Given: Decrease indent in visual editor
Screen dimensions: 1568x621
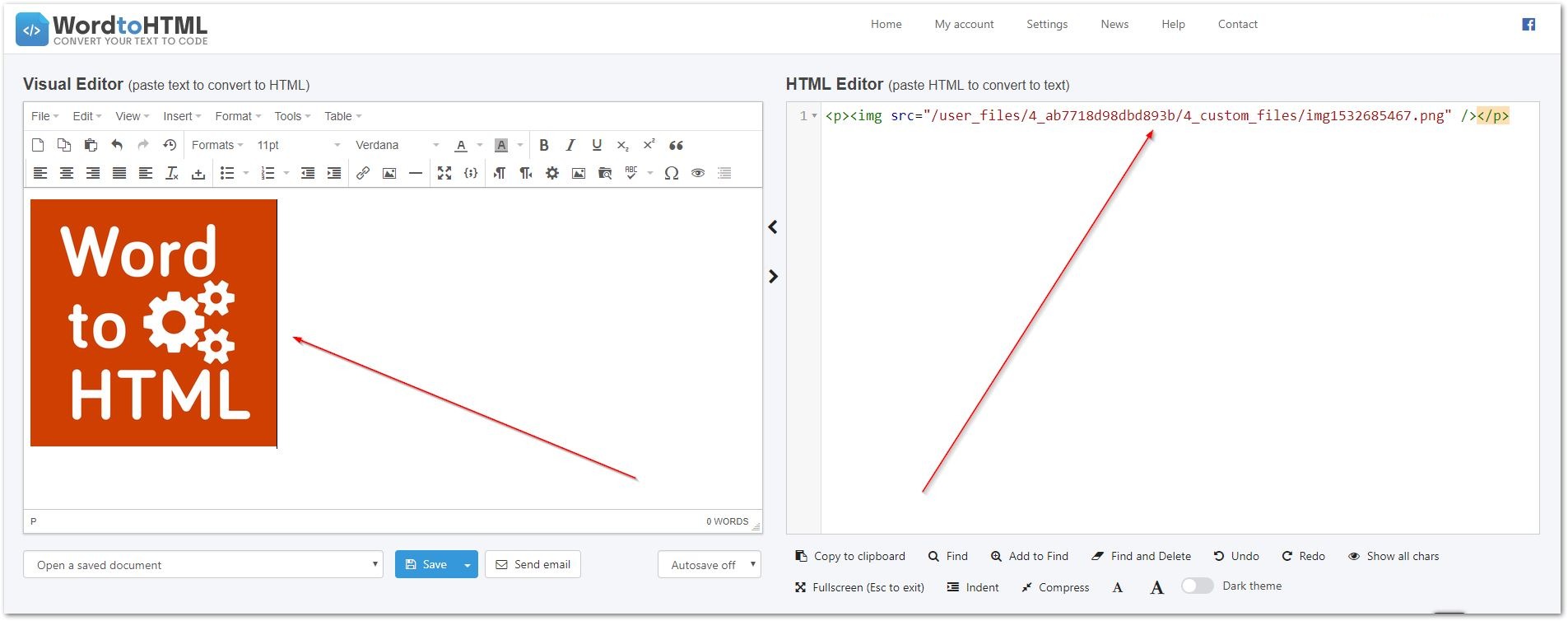Looking at the screenshot, I should pos(308,173).
